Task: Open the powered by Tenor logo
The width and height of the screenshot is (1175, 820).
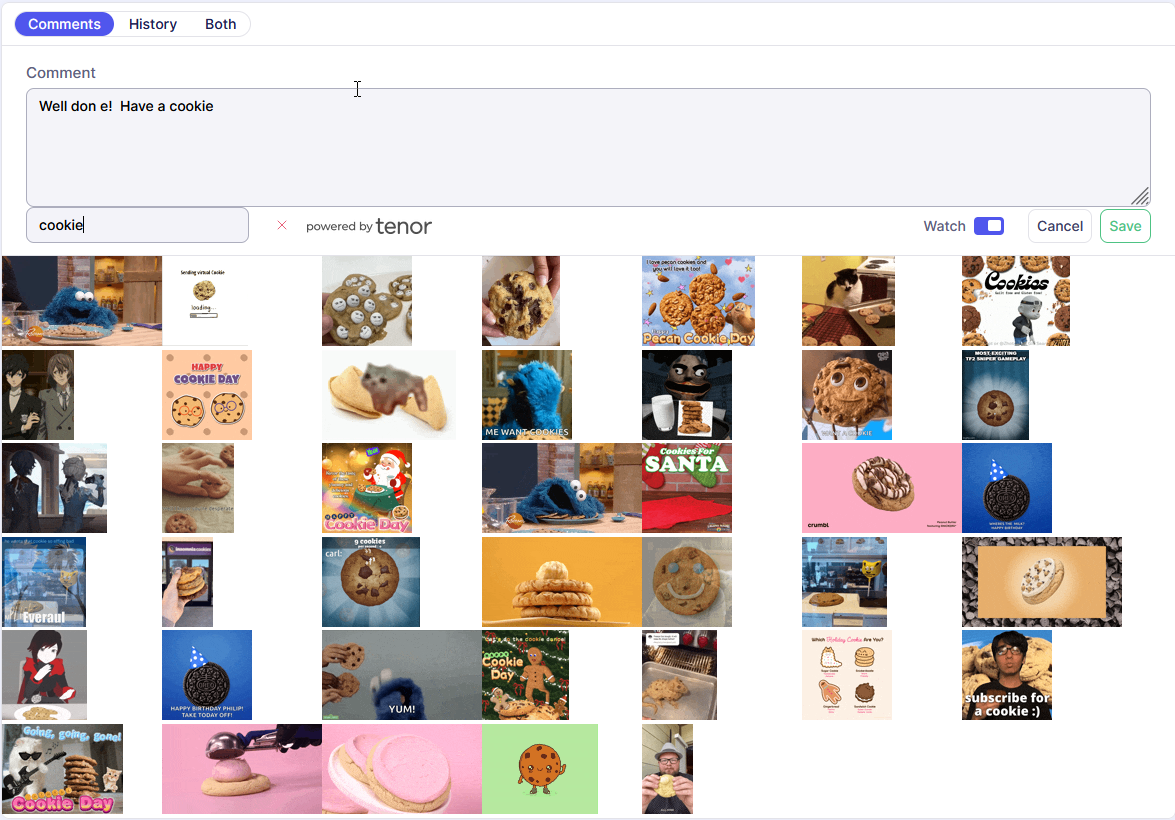Action: (x=368, y=226)
